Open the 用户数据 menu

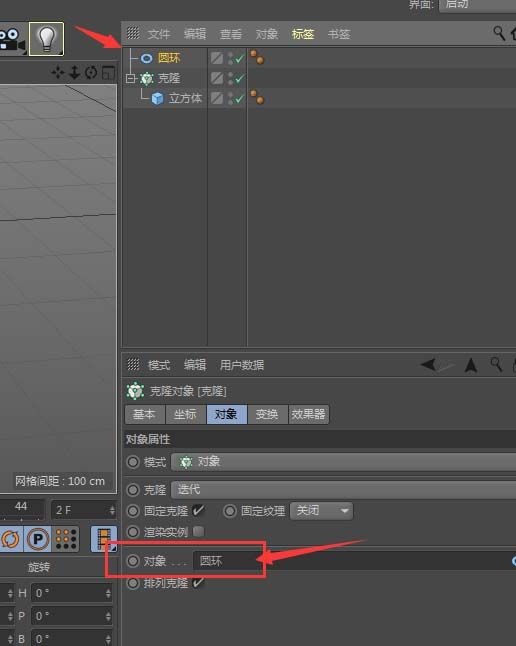[x=242, y=365]
